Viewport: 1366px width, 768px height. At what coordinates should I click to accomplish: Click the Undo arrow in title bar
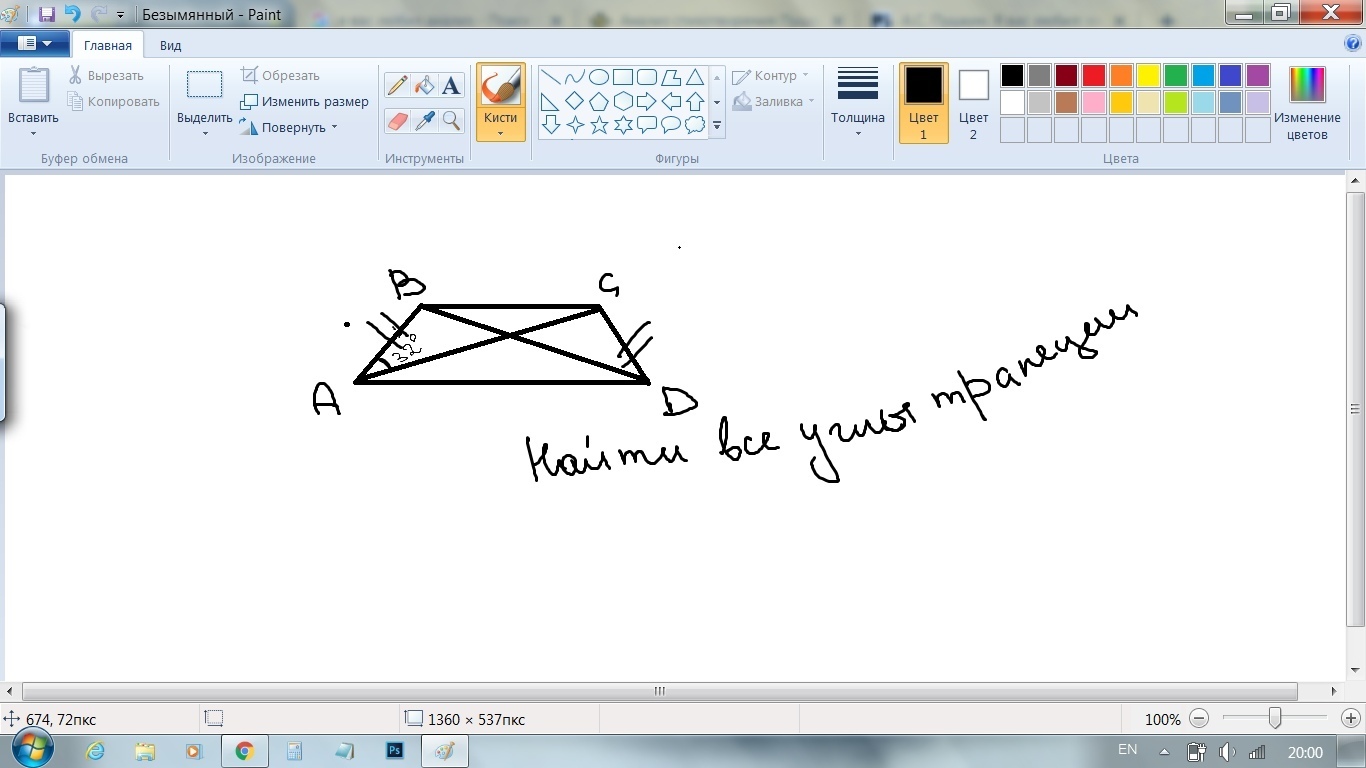point(72,15)
